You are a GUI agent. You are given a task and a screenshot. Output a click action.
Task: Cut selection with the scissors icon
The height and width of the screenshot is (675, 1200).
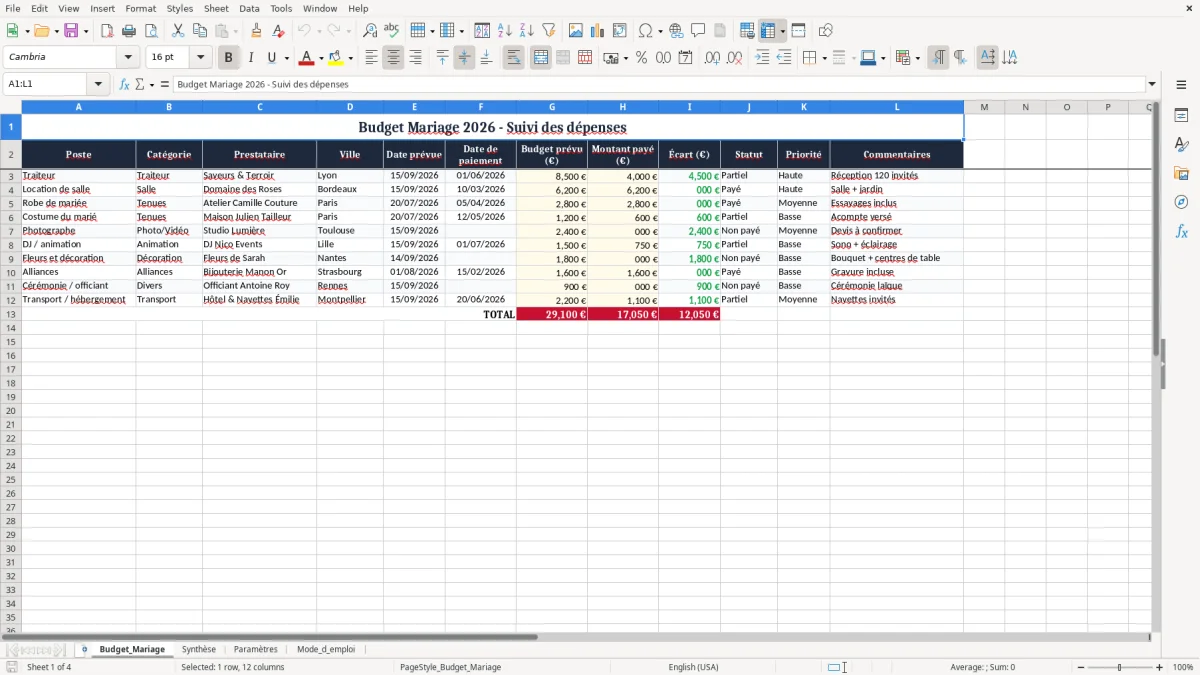(177, 31)
